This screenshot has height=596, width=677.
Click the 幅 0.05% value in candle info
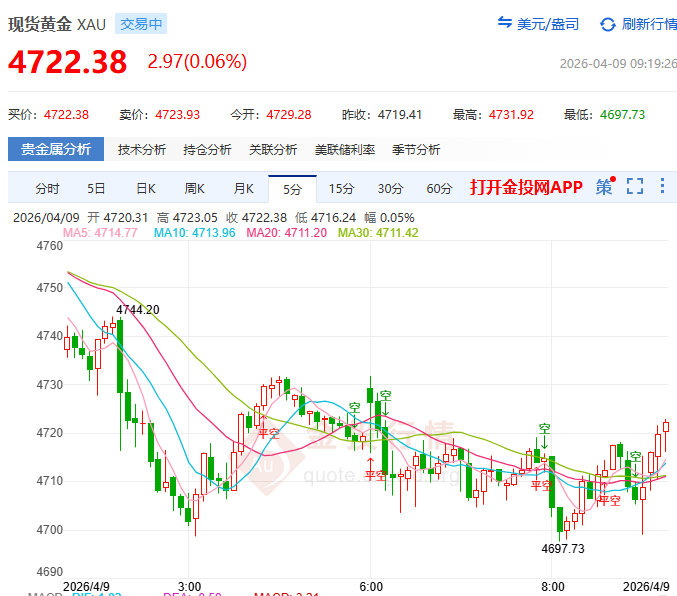coord(389,217)
